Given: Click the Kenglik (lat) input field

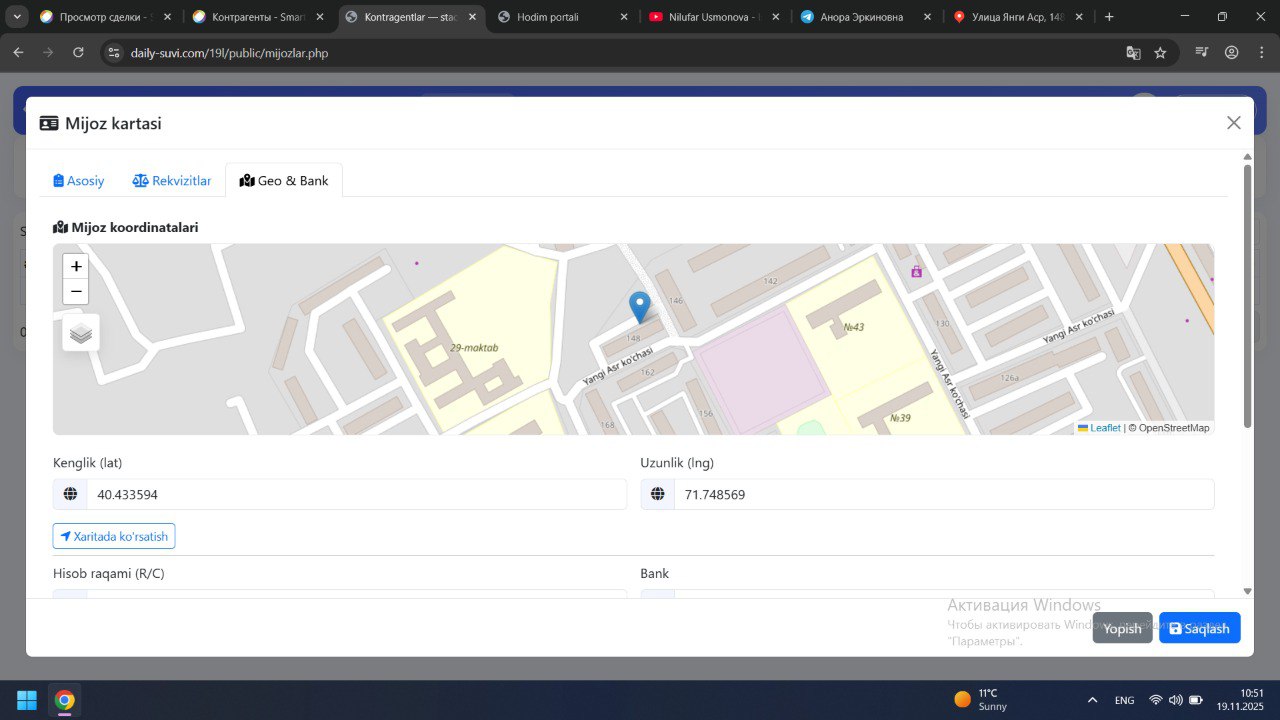Looking at the screenshot, I should [x=356, y=494].
